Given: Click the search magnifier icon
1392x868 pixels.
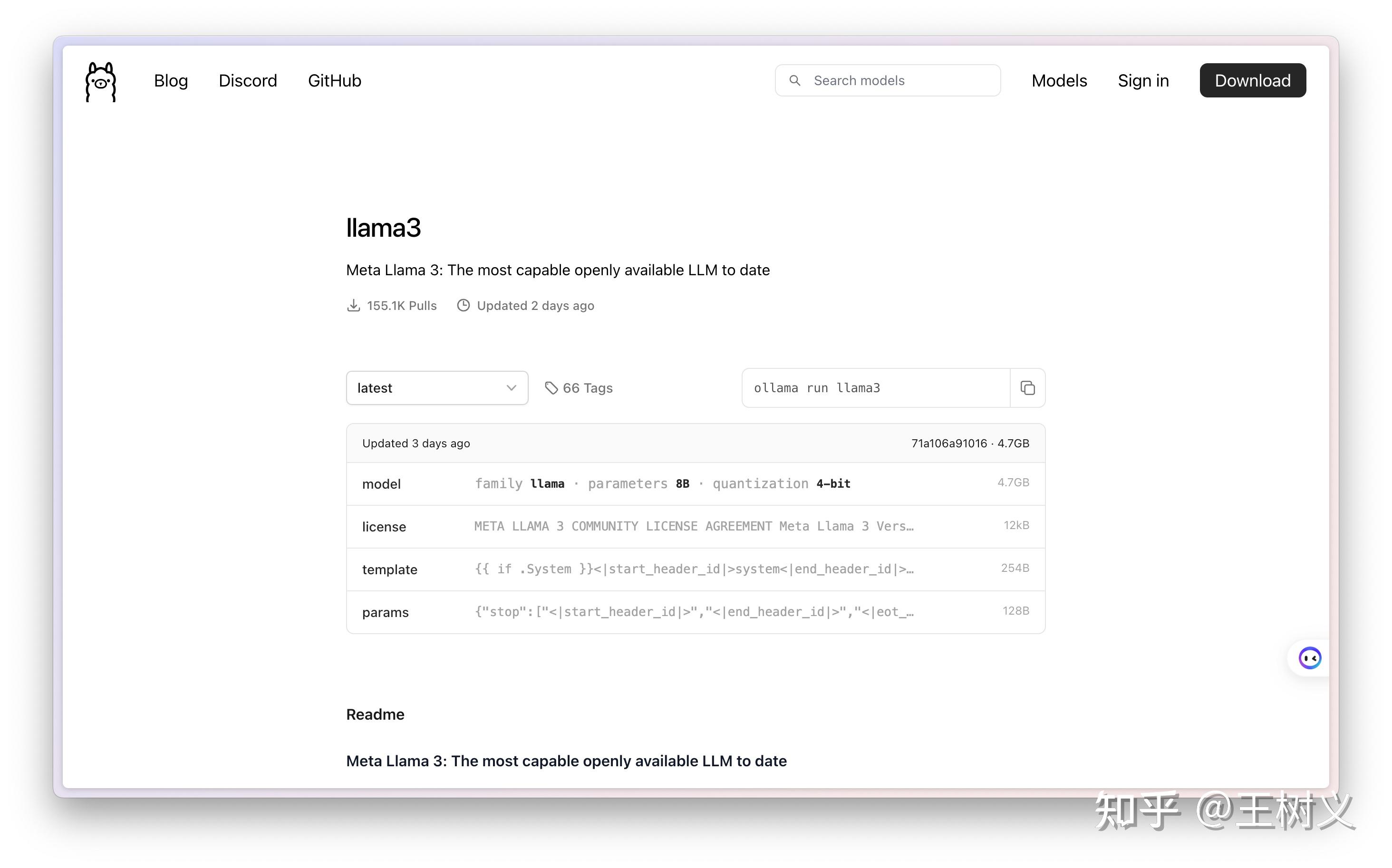Looking at the screenshot, I should coord(794,80).
